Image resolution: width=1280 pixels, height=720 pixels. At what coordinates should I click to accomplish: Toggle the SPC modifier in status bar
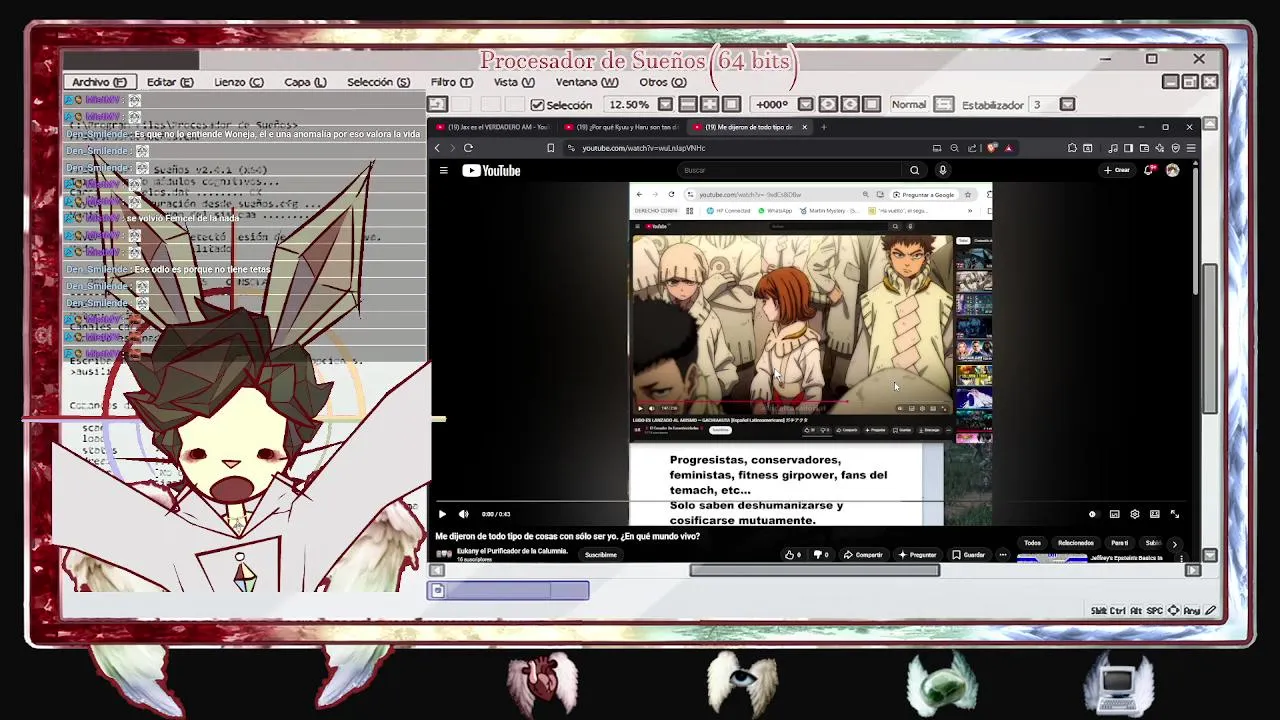coord(1155,611)
